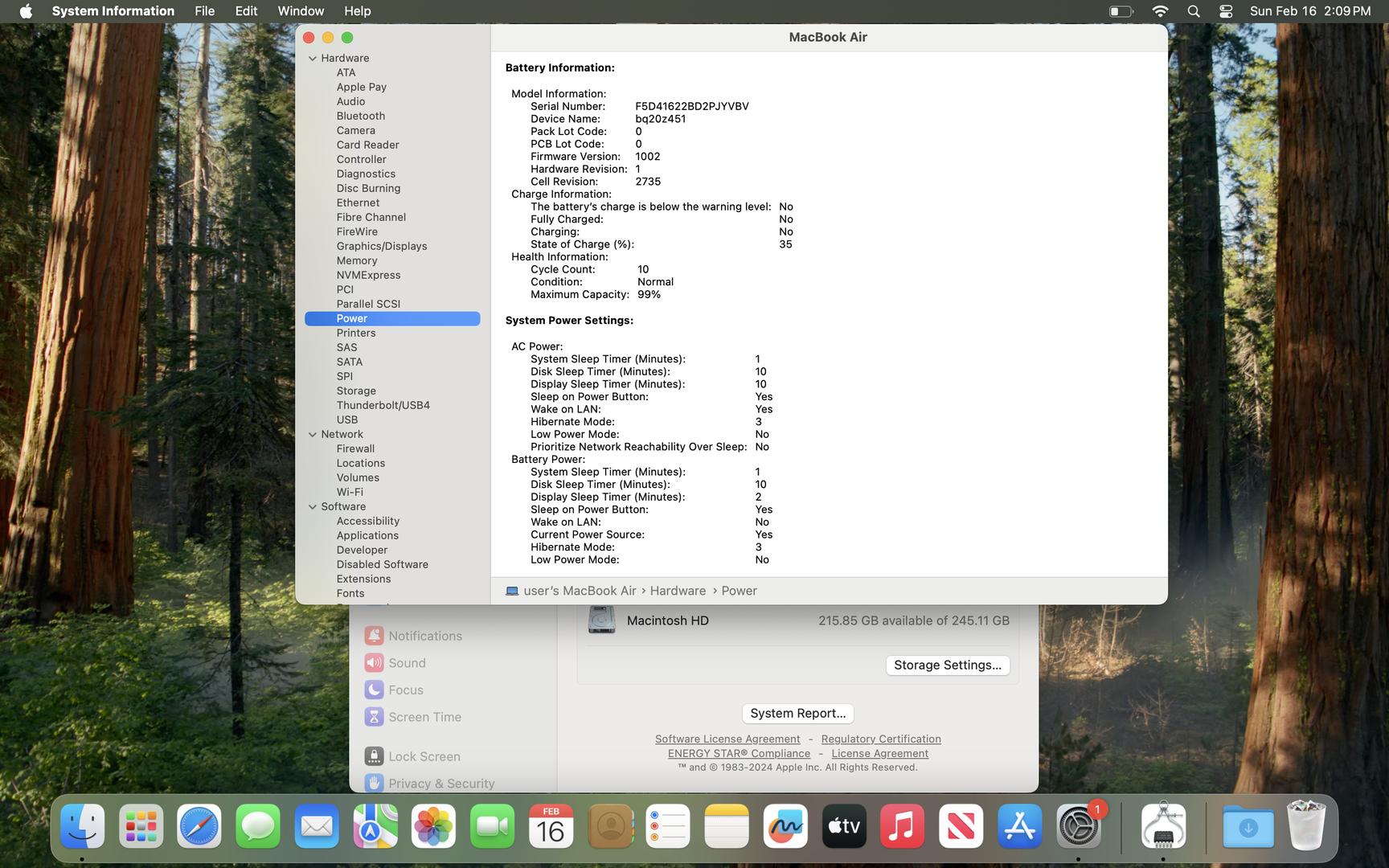Open the Trash in dock
1389x868 pixels.
click(1306, 826)
